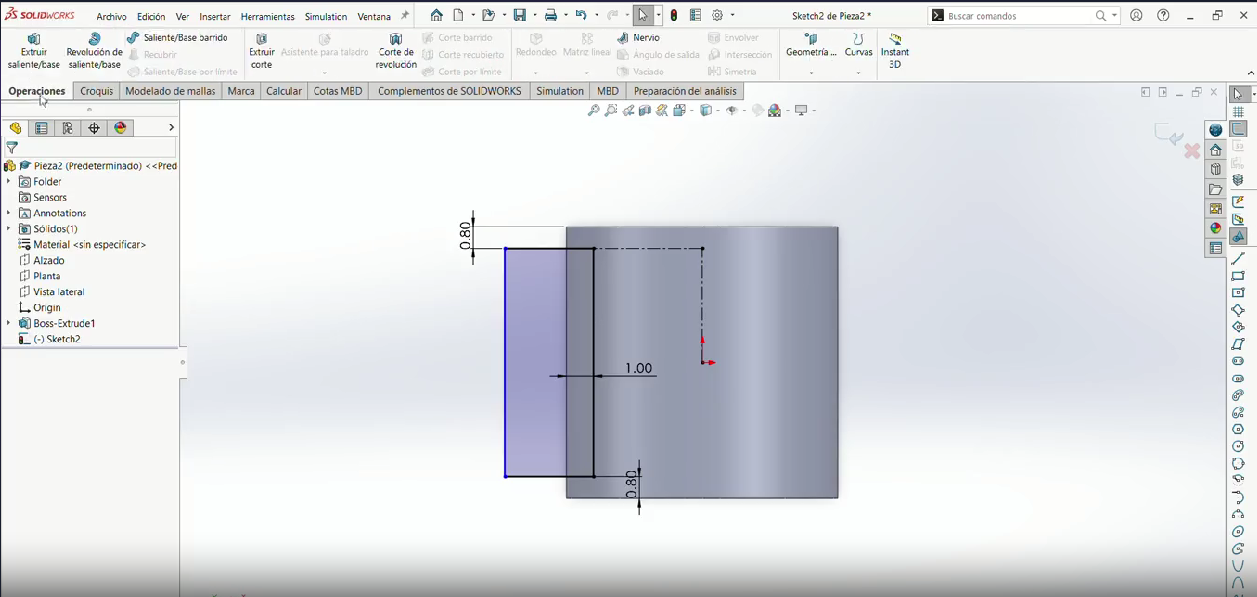The width and height of the screenshot is (1257, 597).
Task: Click the 1.00 dimension value
Action: point(639,369)
